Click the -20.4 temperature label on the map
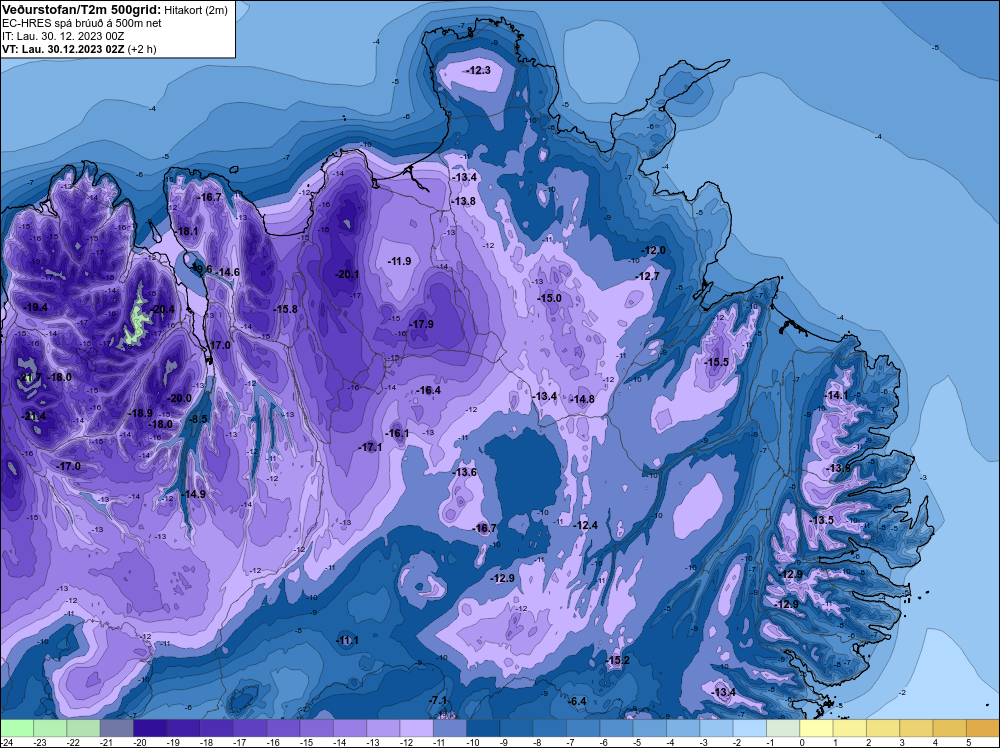1000x748 pixels. 162,309
